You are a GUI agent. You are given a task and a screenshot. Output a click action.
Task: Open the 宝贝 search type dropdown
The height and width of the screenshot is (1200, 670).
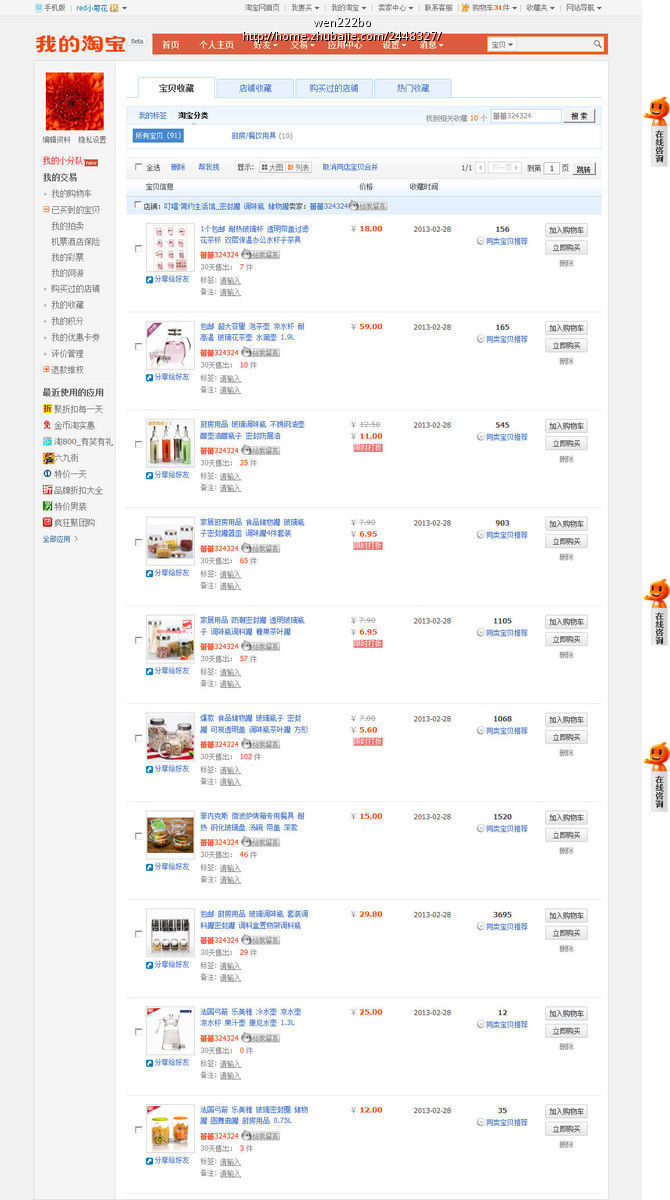click(502, 45)
